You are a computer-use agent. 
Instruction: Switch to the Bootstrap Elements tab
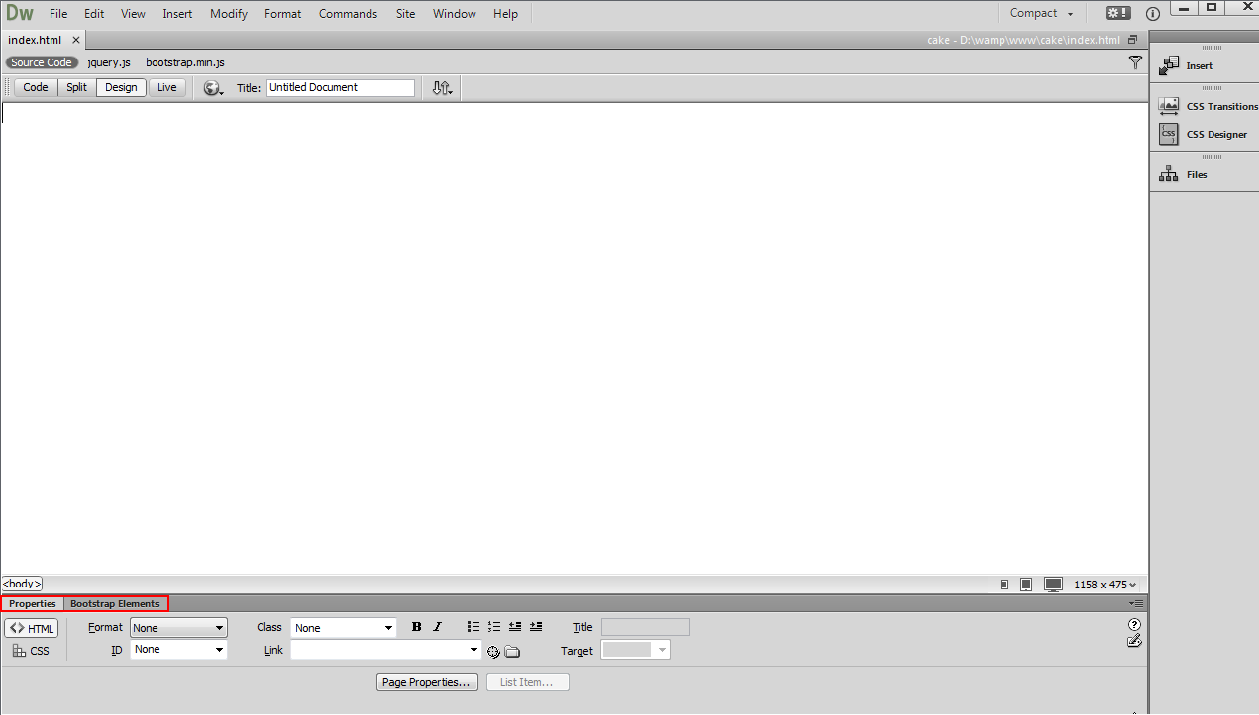(x=115, y=604)
